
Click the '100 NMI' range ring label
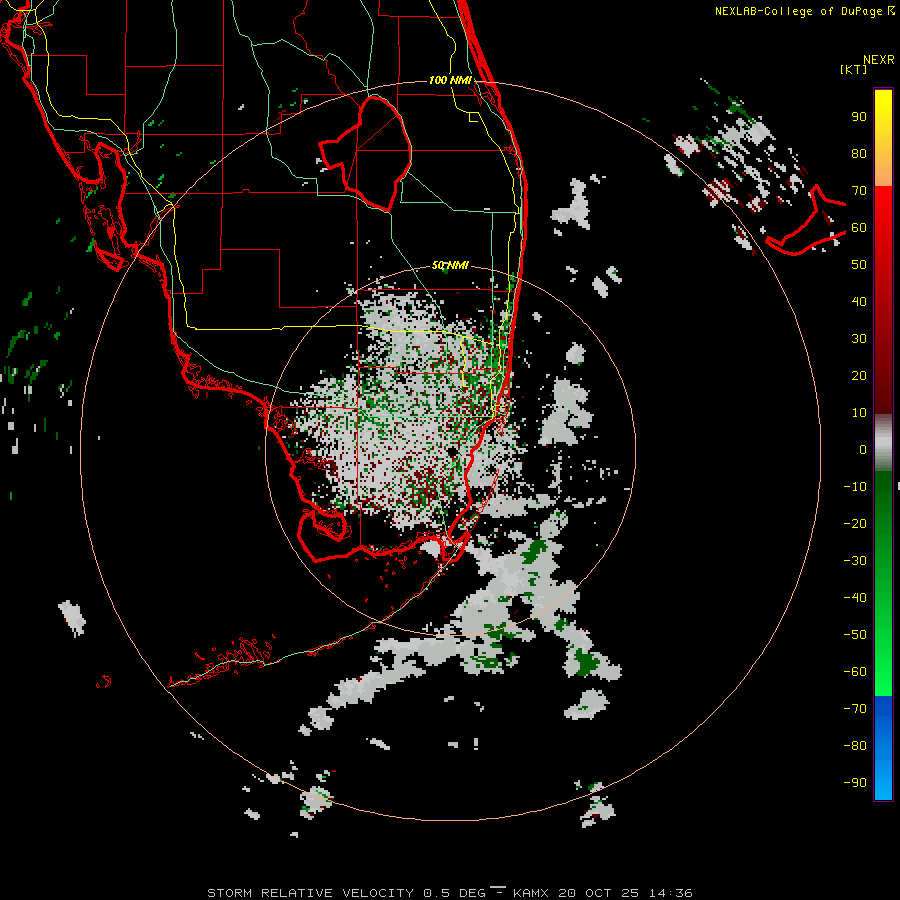(450, 80)
